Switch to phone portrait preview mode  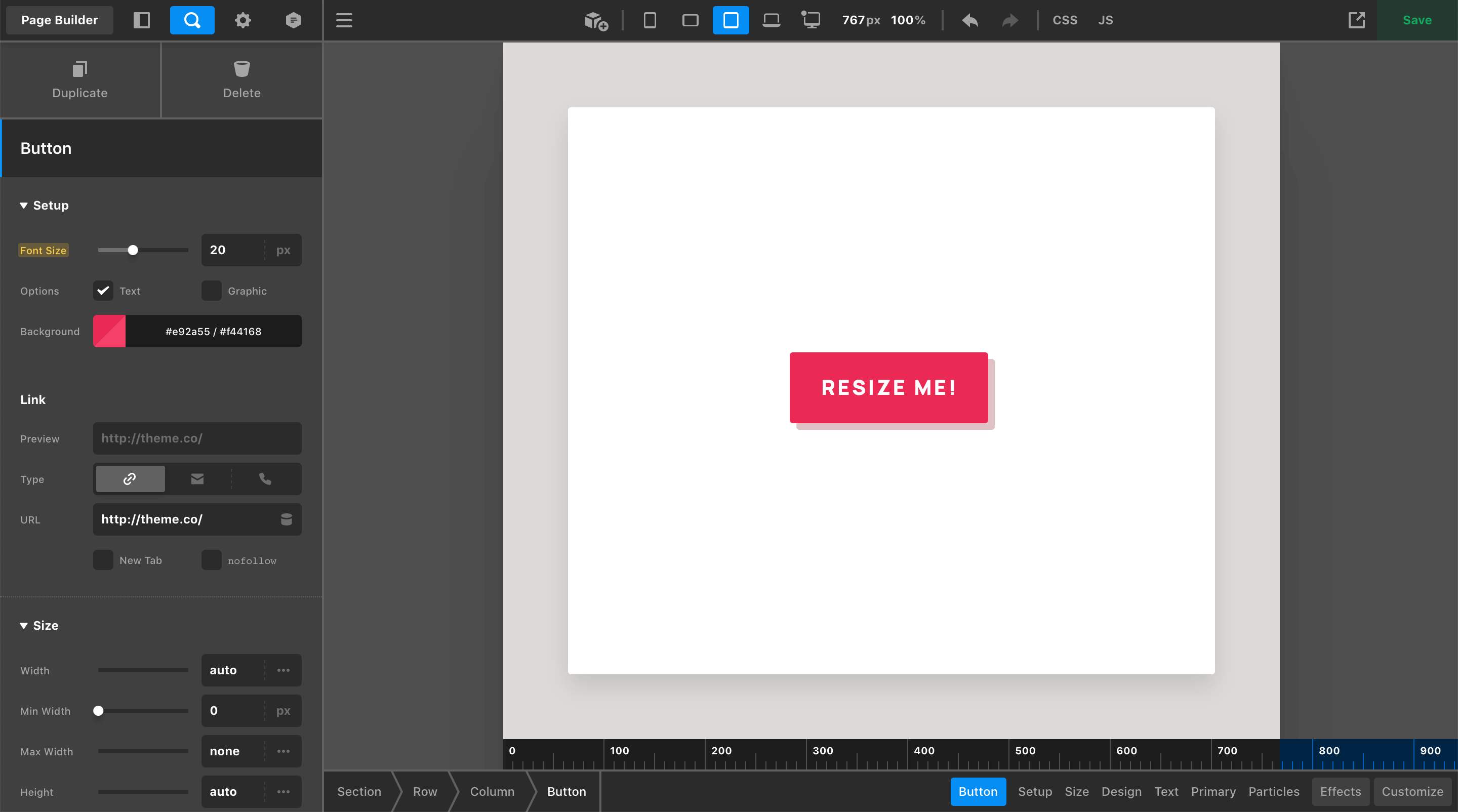click(x=649, y=20)
